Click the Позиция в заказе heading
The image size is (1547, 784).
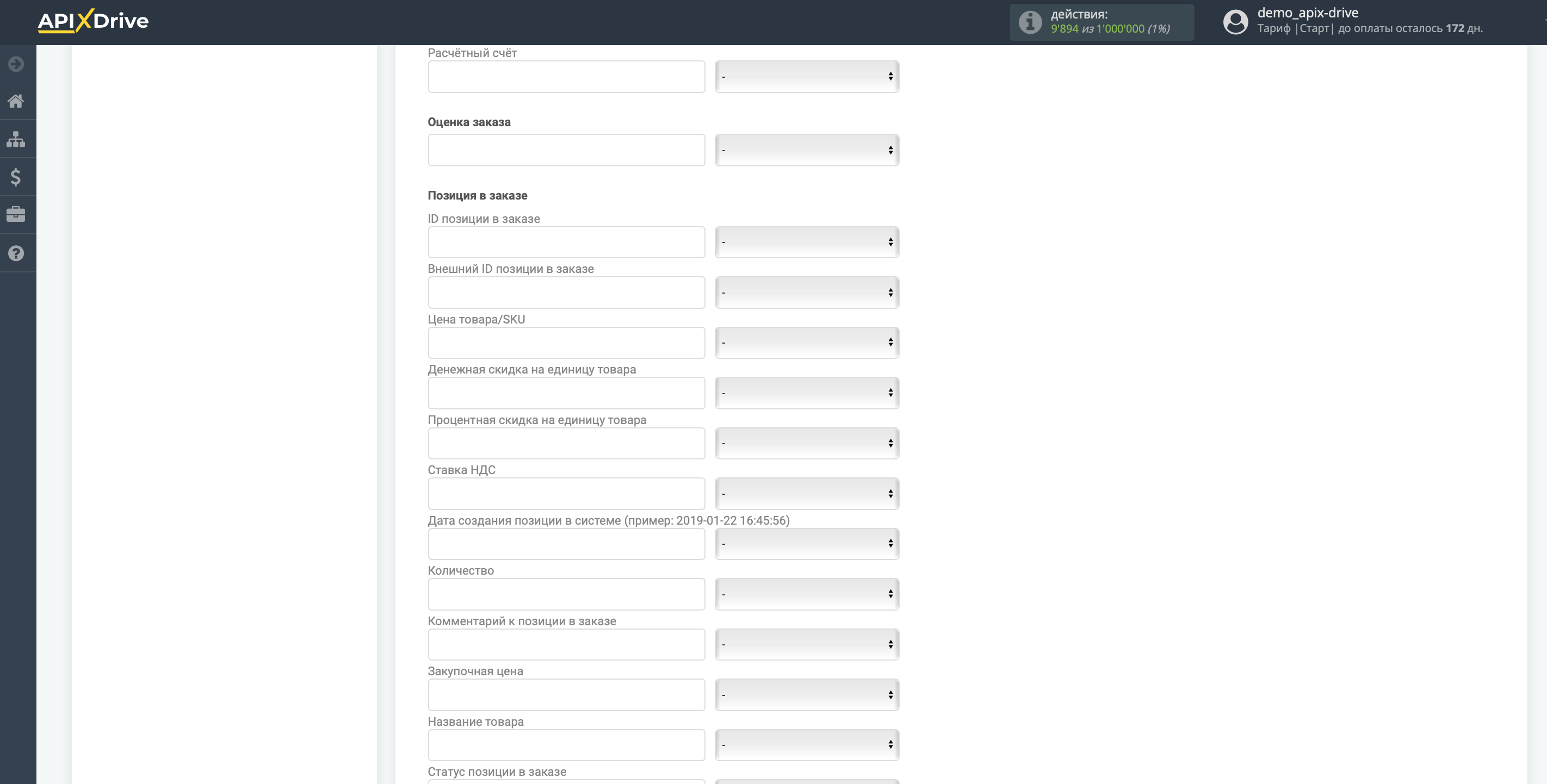478,195
